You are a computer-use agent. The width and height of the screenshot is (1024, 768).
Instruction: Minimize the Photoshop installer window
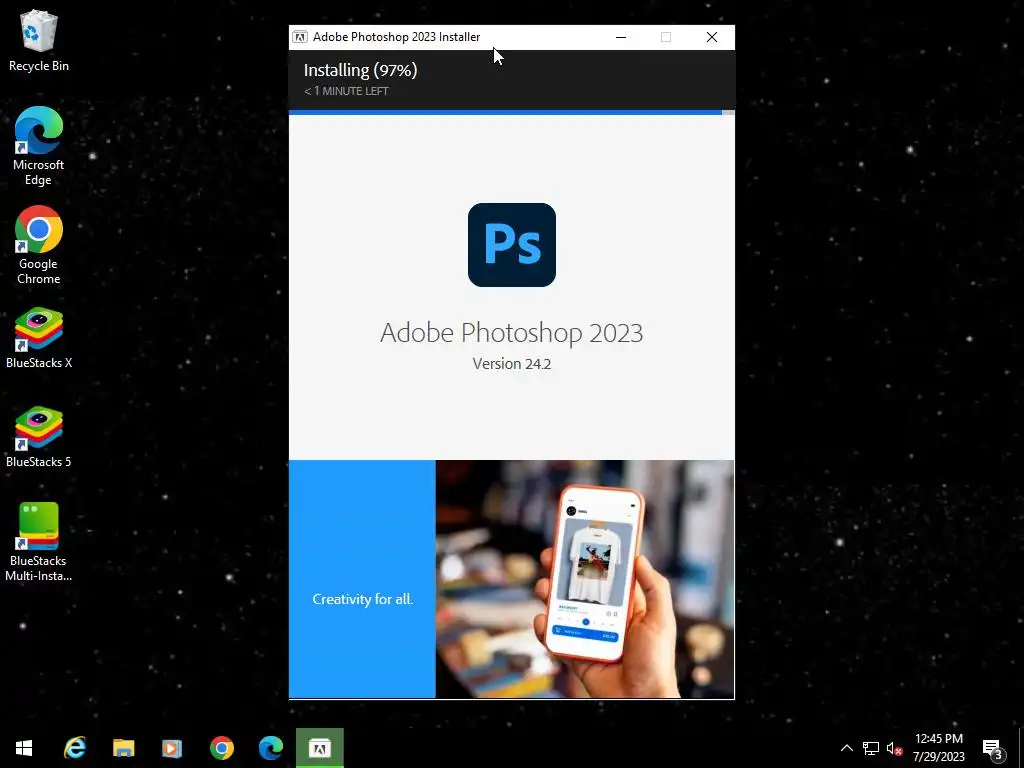click(x=621, y=37)
